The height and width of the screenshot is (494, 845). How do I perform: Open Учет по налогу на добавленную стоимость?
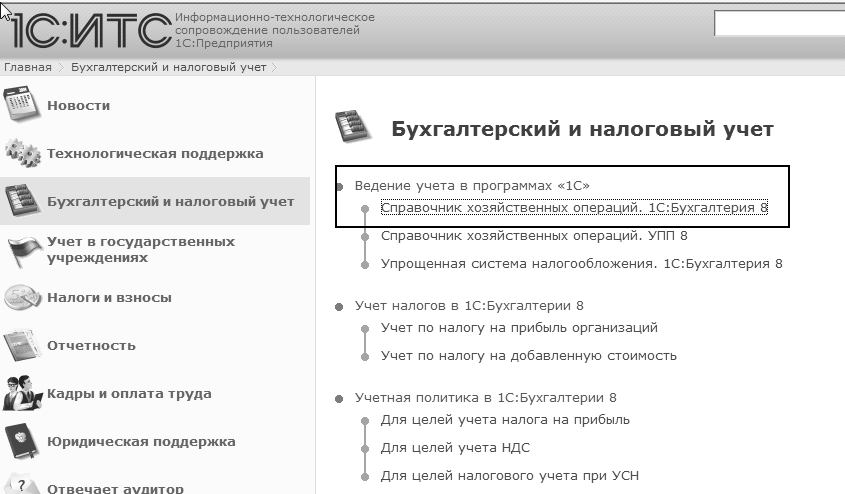pos(528,356)
